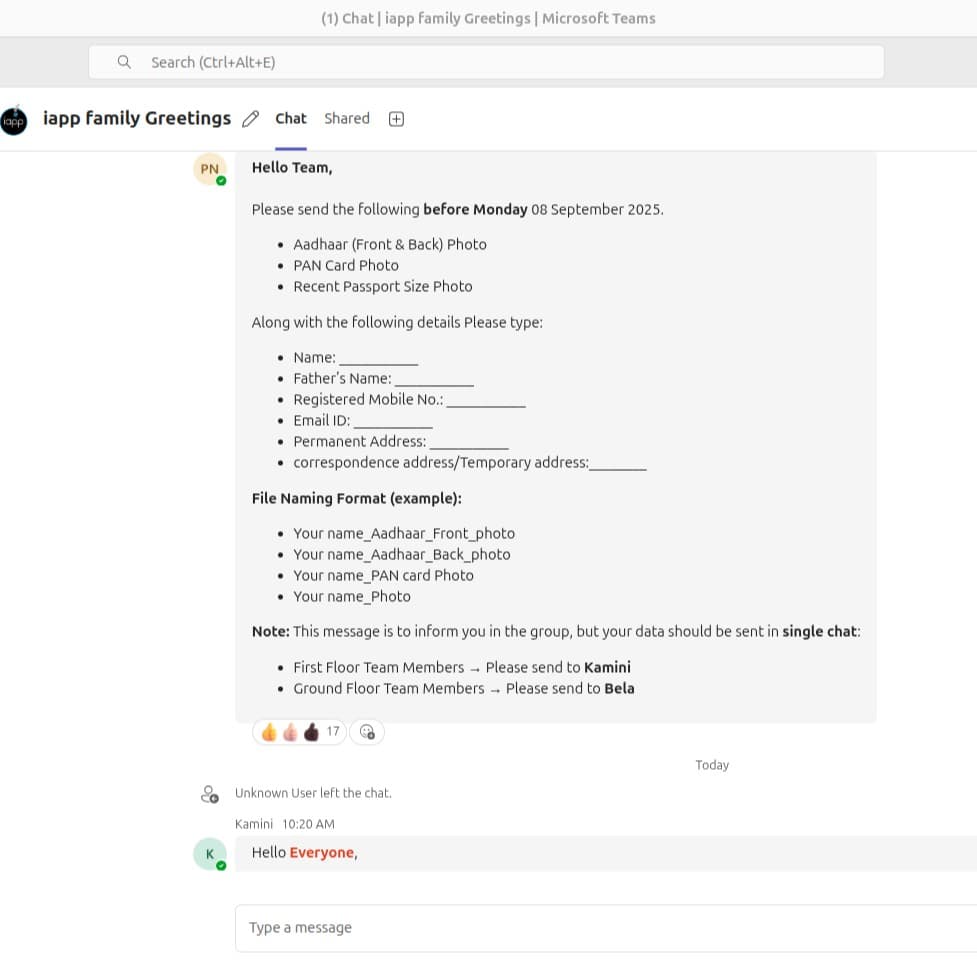Click the Kamini sender name label
The image size is (977, 977).
[x=254, y=824]
